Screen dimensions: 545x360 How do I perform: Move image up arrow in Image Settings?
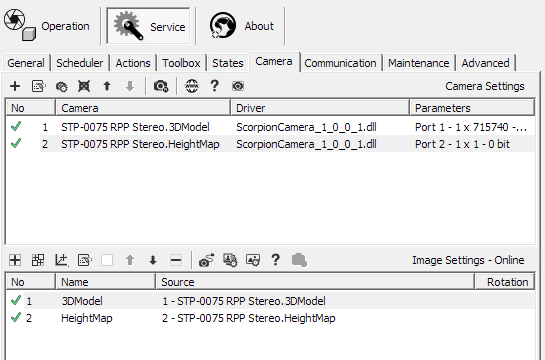130,260
